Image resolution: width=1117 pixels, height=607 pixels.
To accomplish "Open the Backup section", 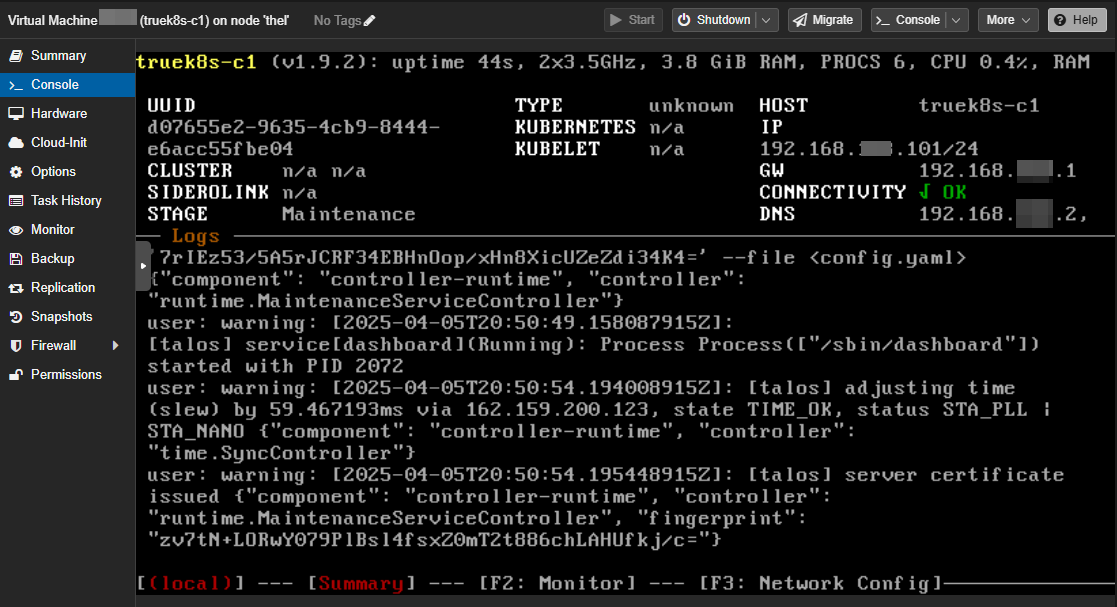I will [52, 259].
